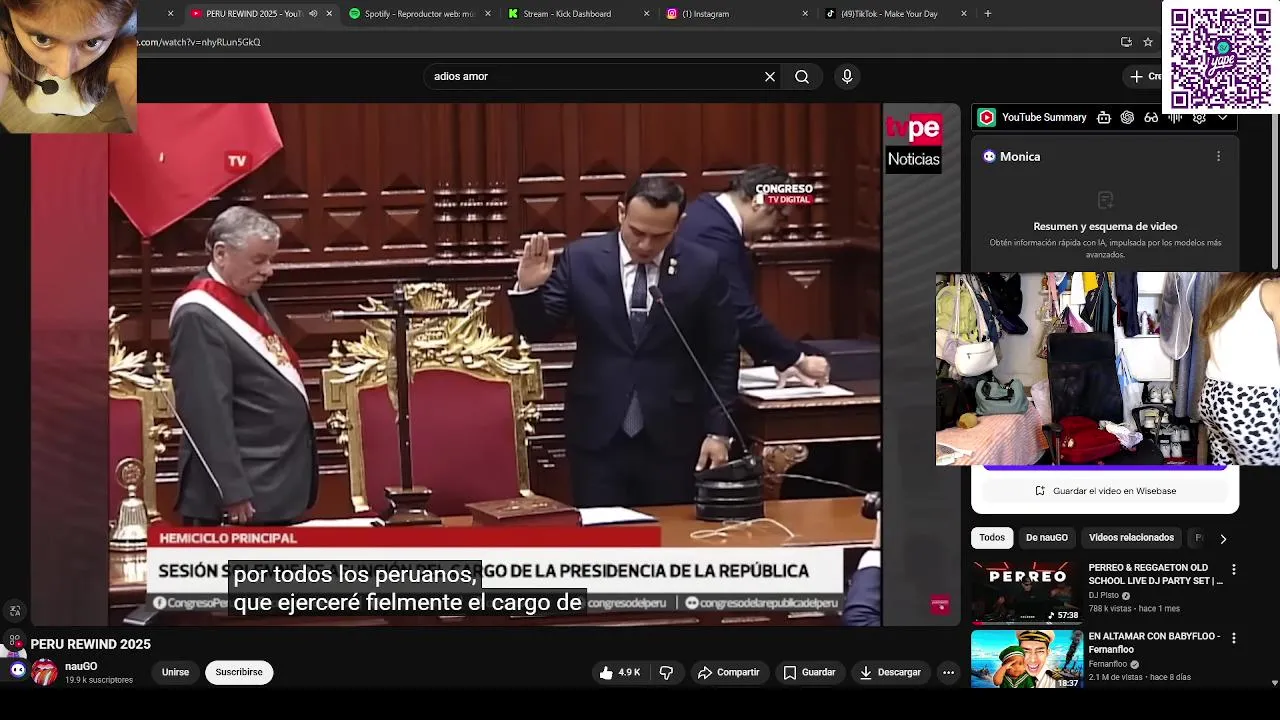Close the Spotify tab
Viewport: 1280px width, 720px height.
(x=488, y=14)
